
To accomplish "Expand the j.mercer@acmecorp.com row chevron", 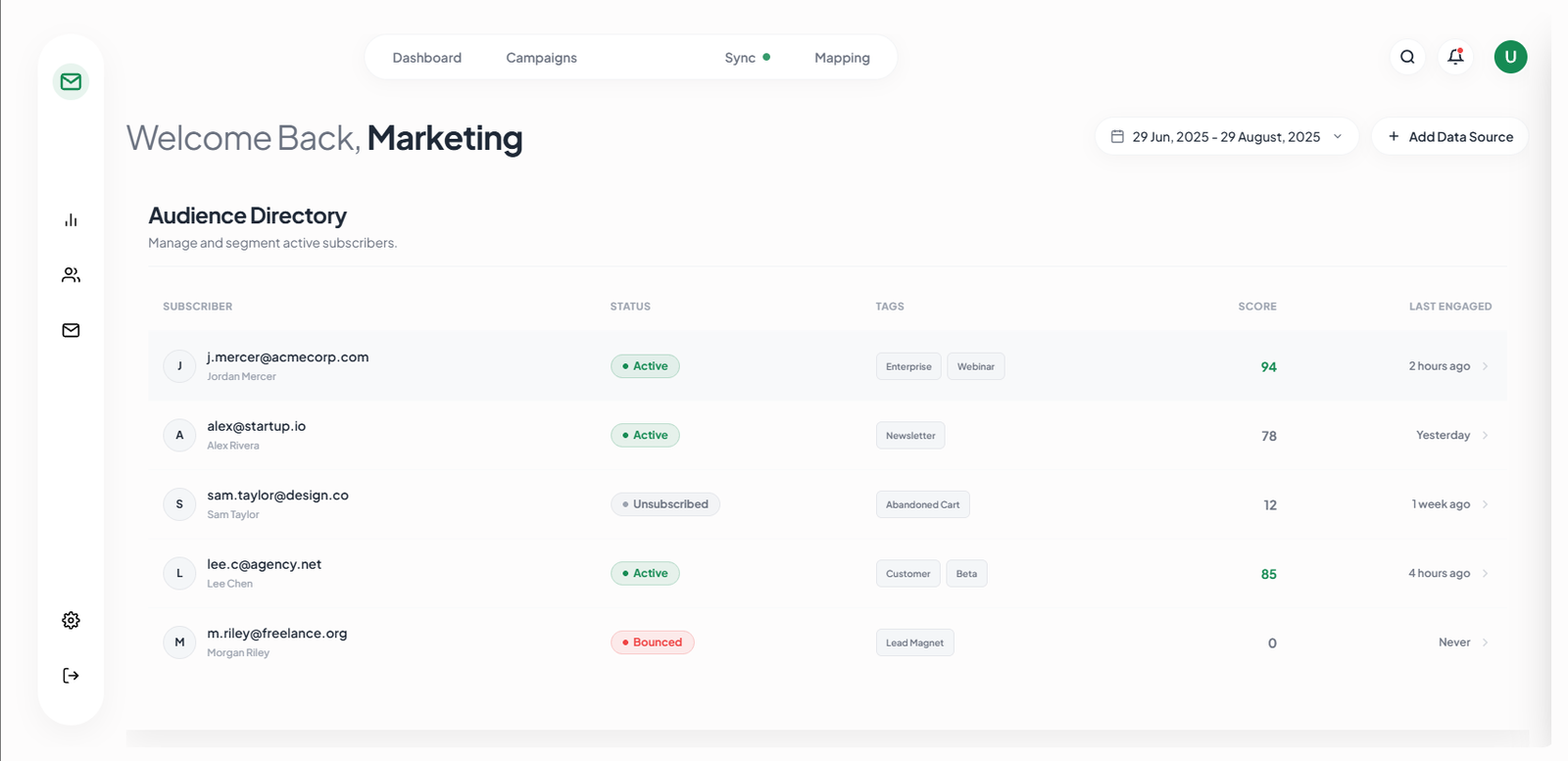I will pyautogui.click(x=1486, y=366).
